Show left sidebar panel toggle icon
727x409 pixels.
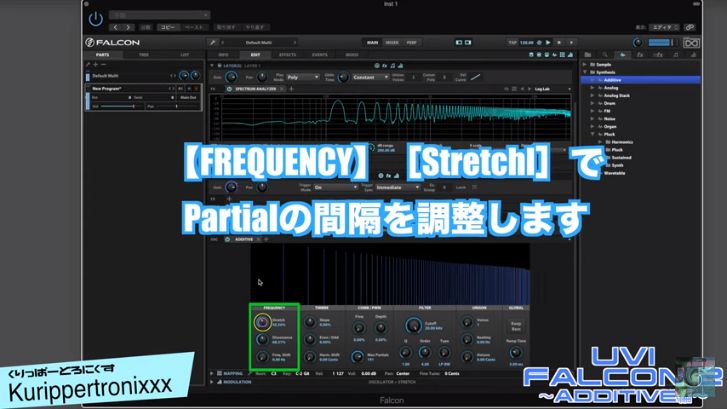459,43
